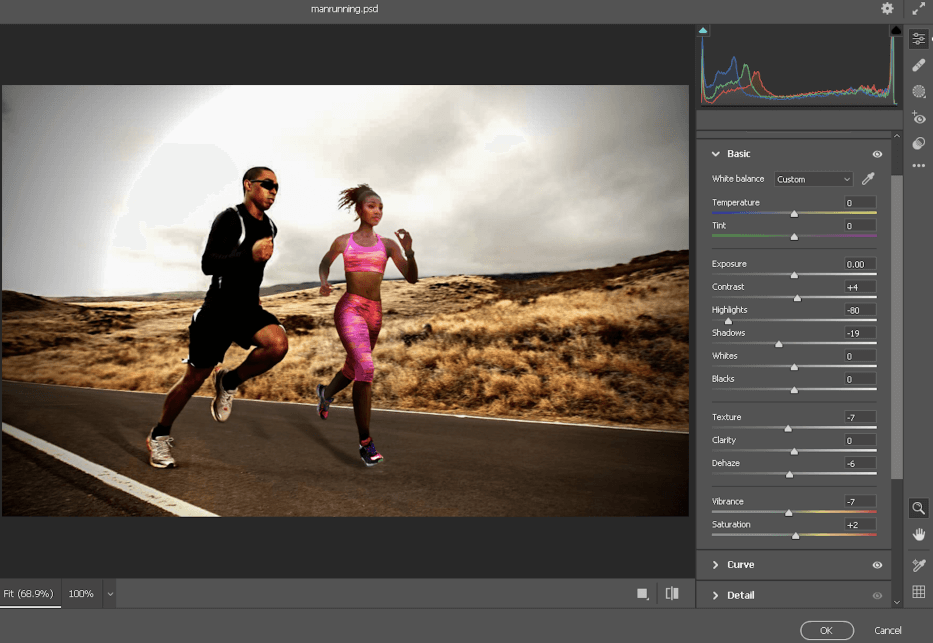Image resolution: width=933 pixels, height=643 pixels.
Task: Open the White balance Custom dropdown
Action: tap(813, 179)
